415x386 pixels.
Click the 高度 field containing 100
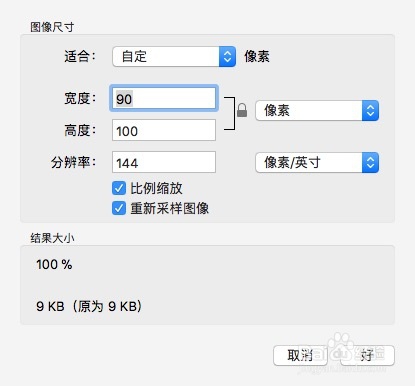pyautogui.click(x=164, y=130)
